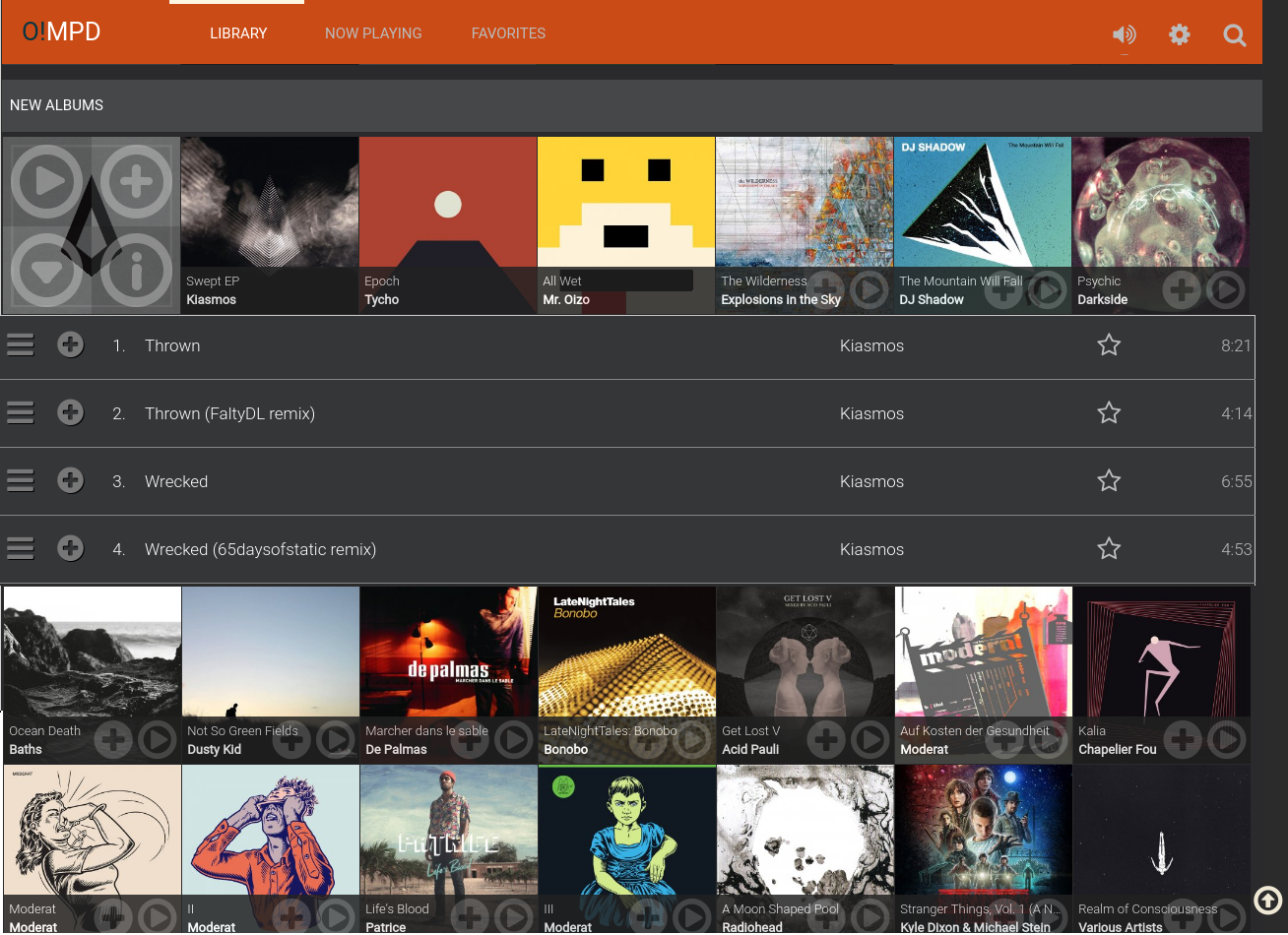Screen dimensions: 1288x935
Task: Play the Psychic album by Darkside
Action: coord(1226,289)
